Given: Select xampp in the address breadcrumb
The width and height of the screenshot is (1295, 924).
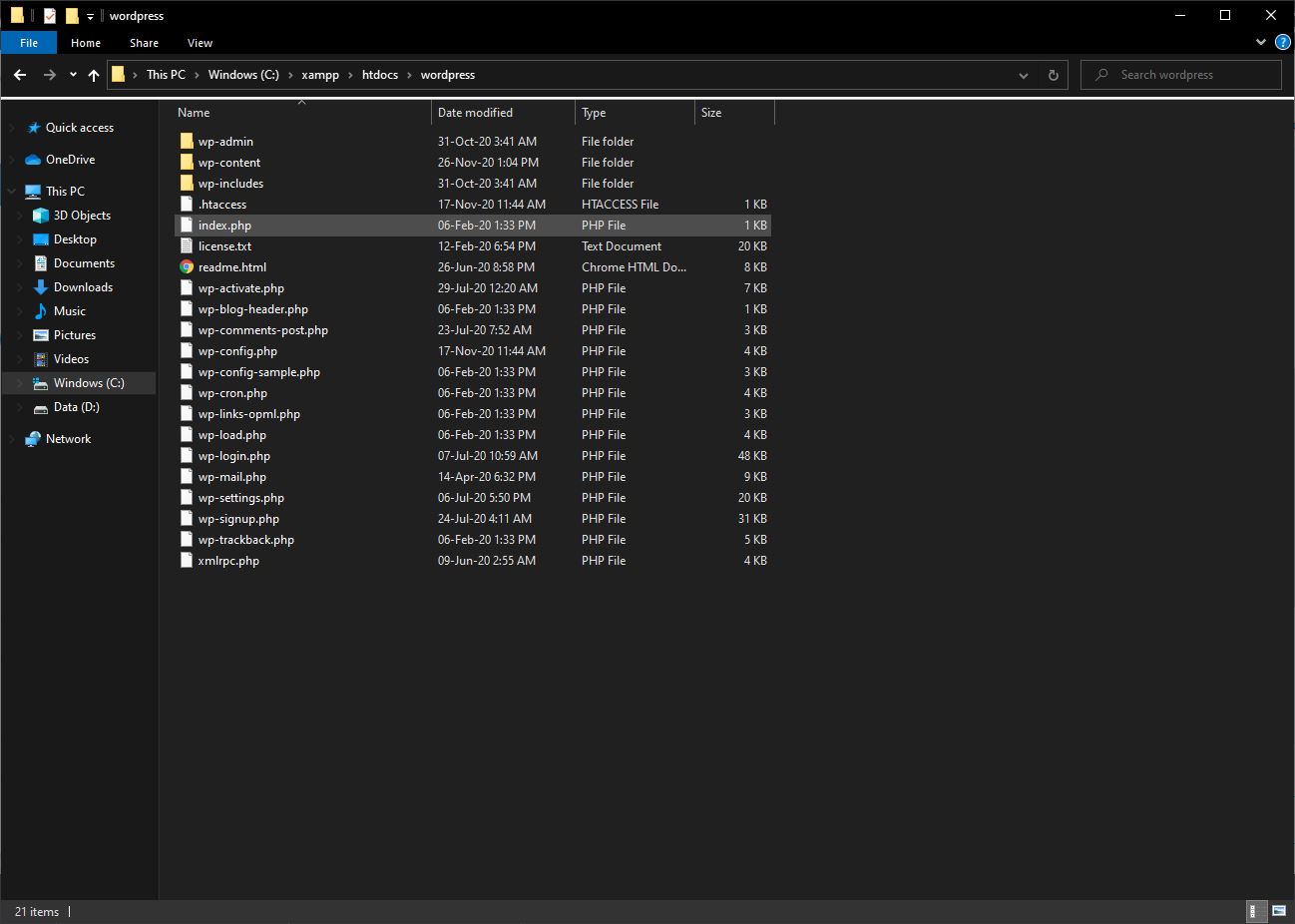Looking at the screenshot, I should 320,75.
